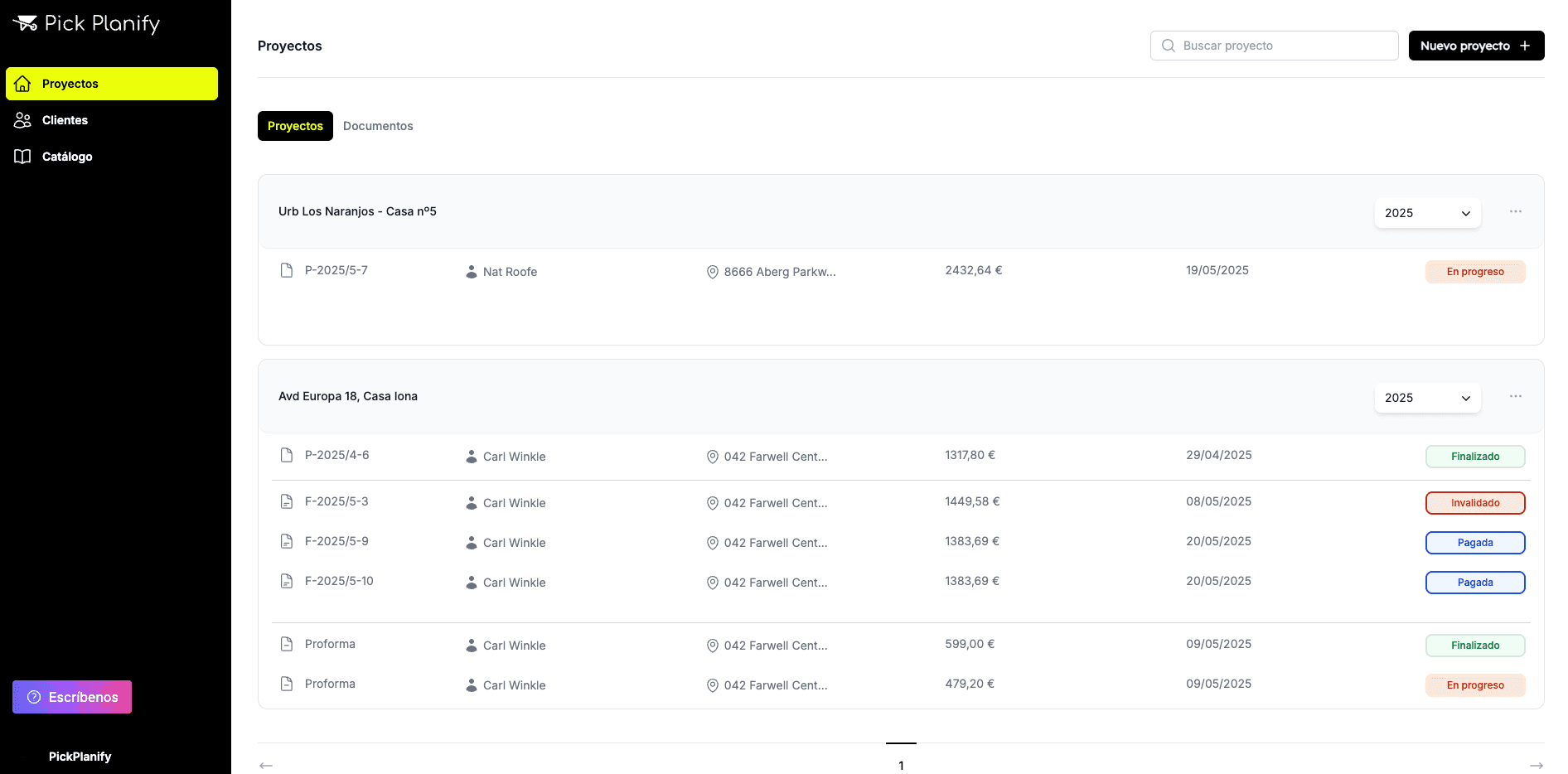Open the three-dots menu for Avd Europa 18
The width and height of the screenshot is (1568, 774).
coord(1515,397)
